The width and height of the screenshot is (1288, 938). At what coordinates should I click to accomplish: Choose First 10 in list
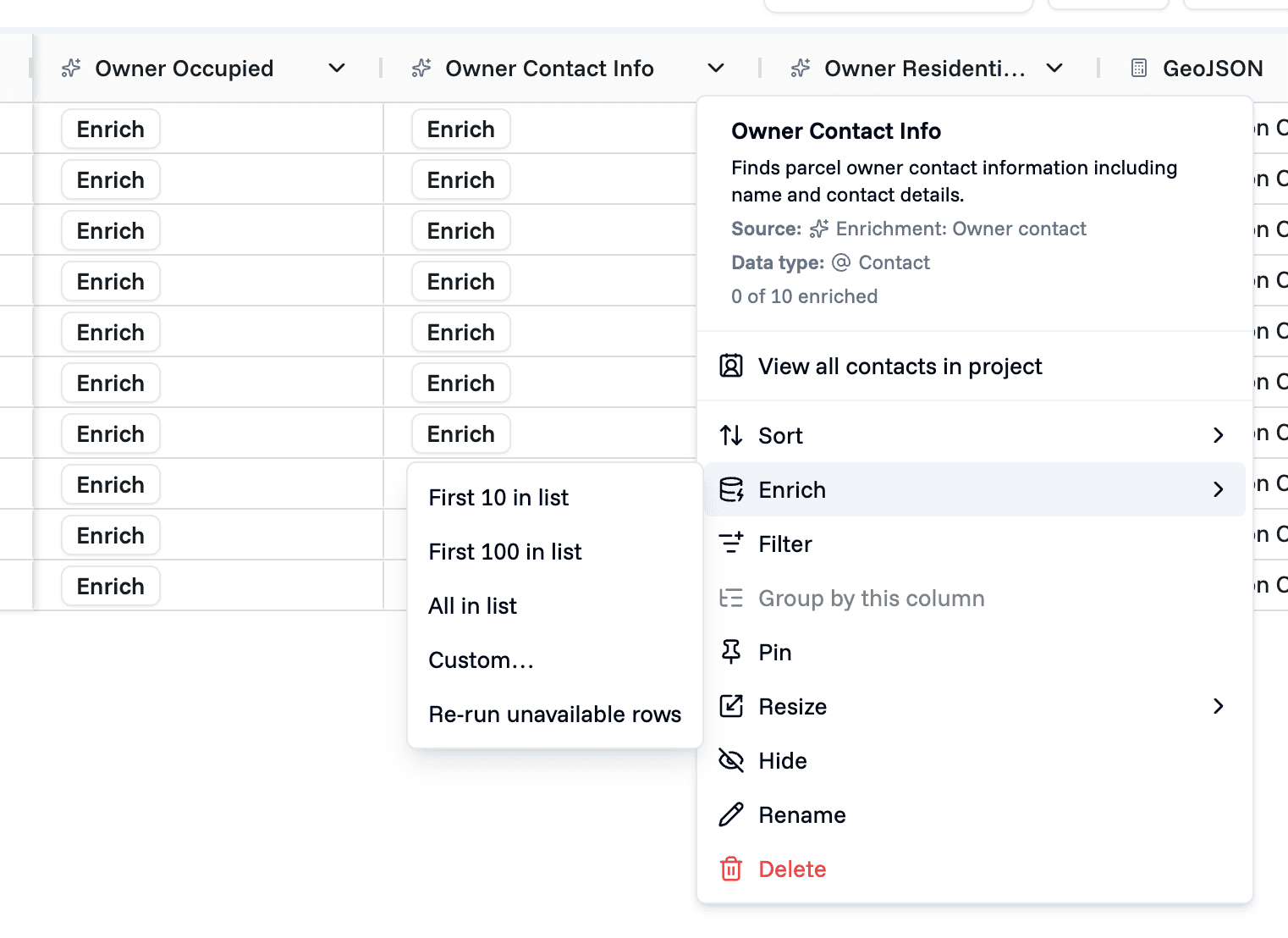pos(555,498)
